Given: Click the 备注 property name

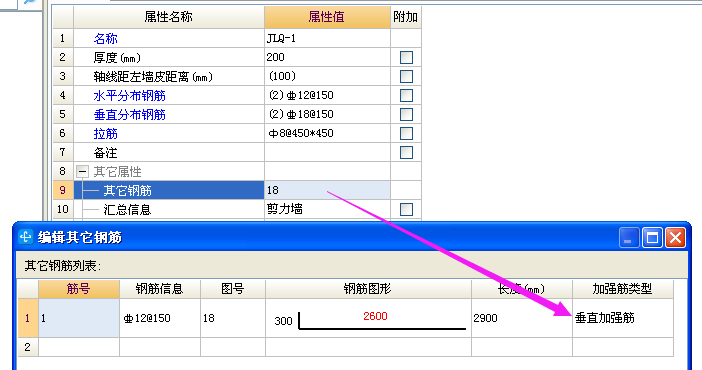Looking at the screenshot, I should pyautogui.click(x=105, y=153).
